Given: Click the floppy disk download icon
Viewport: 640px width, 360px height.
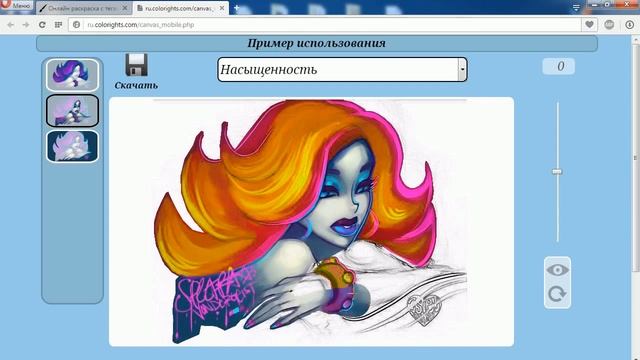Looking at the screenshot, I should [x=136, y=64].
